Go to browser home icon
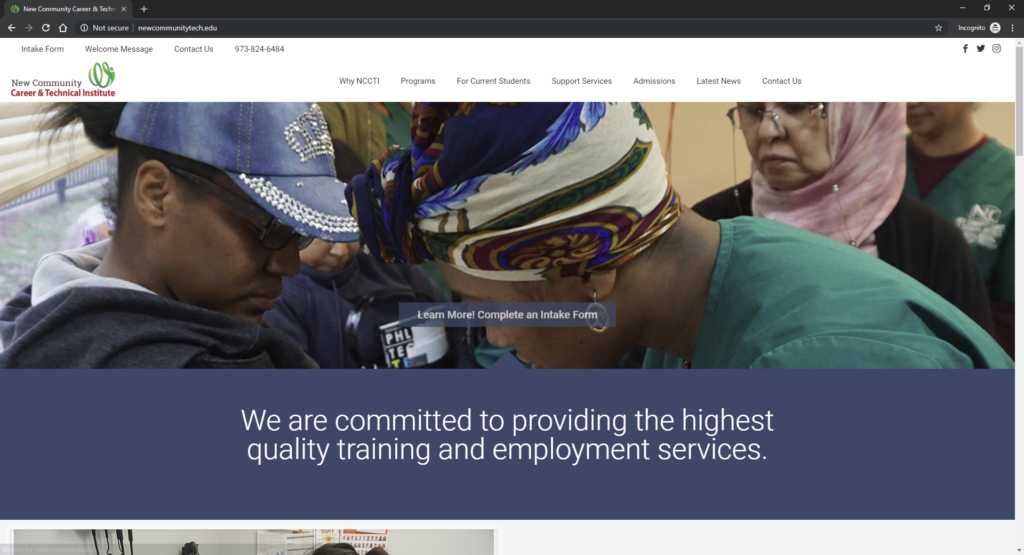Image resolution: width=1024 pixels, height=555 pixels. (x=63, y=28)
